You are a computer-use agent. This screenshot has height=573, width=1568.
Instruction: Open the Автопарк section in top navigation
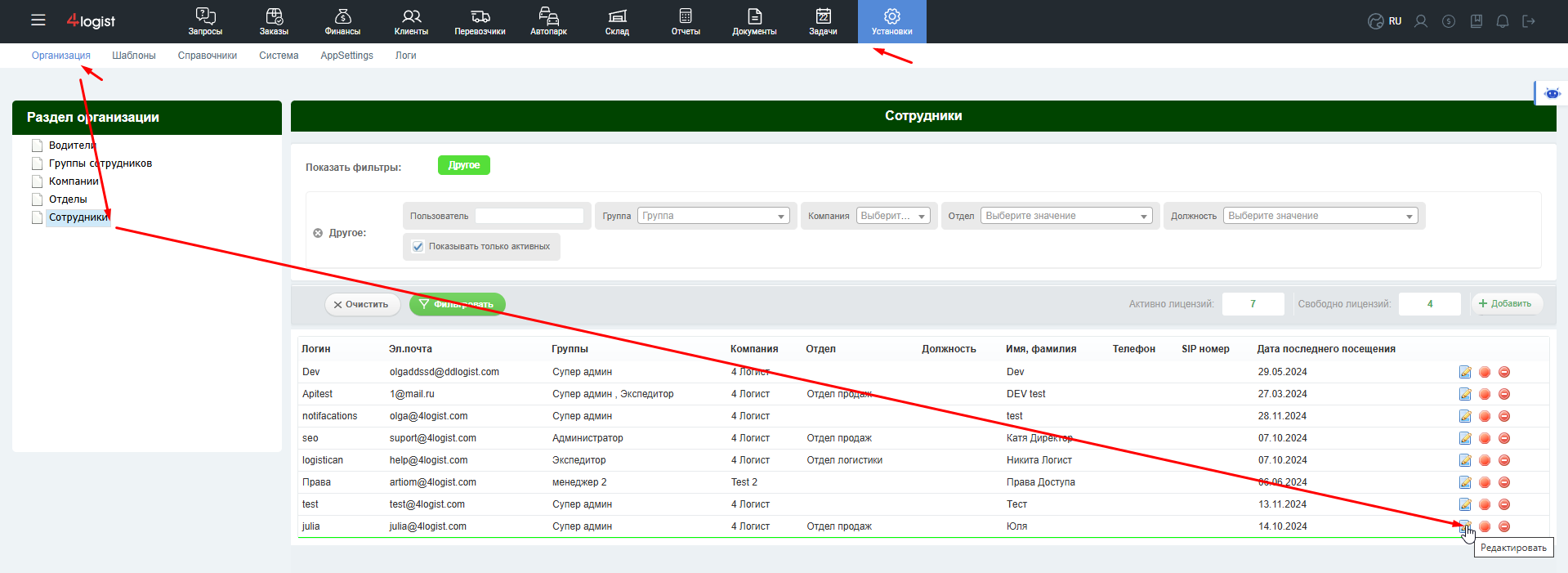[548, 21]
